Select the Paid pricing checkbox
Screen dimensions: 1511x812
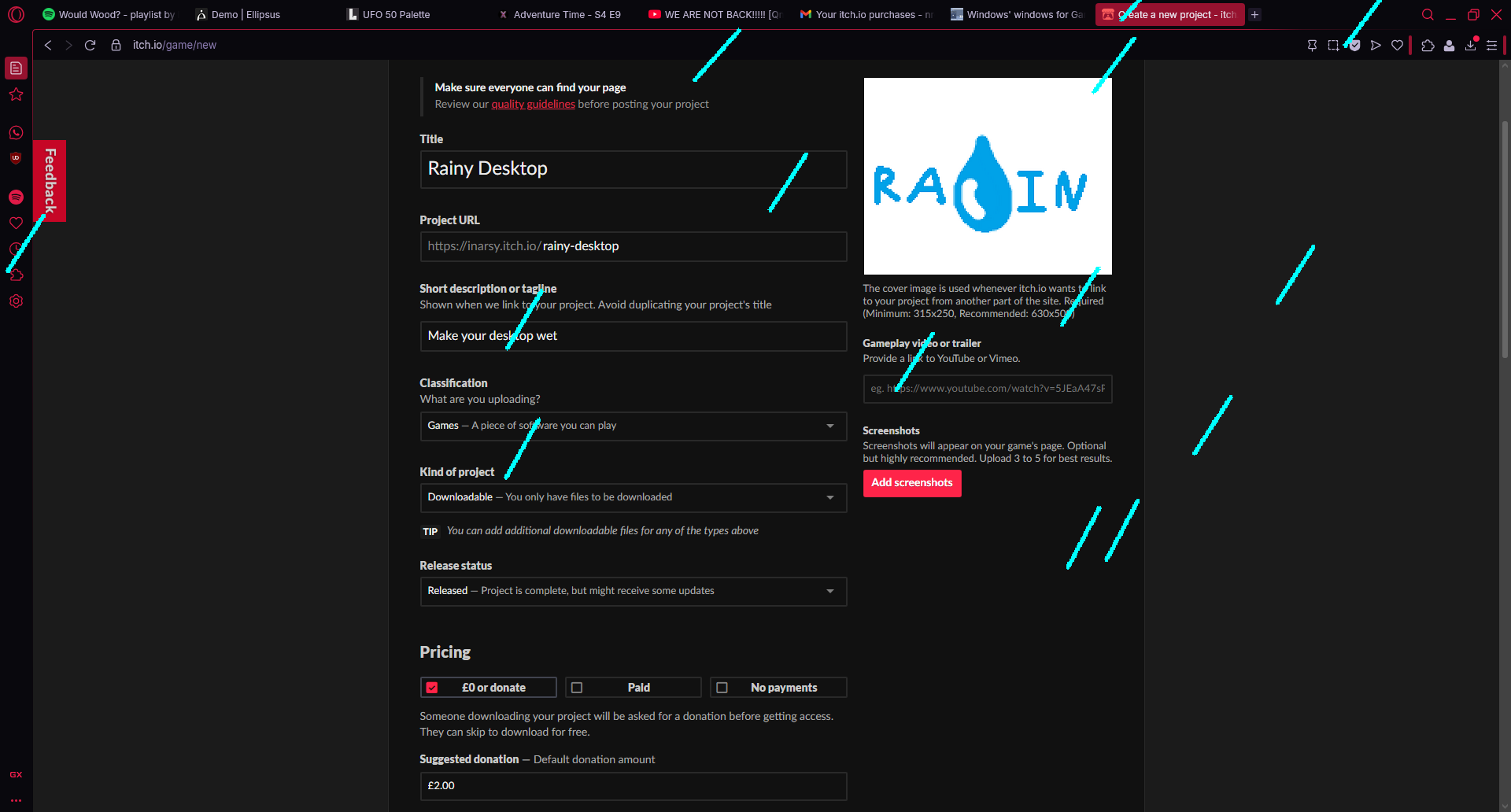point(634,688)
